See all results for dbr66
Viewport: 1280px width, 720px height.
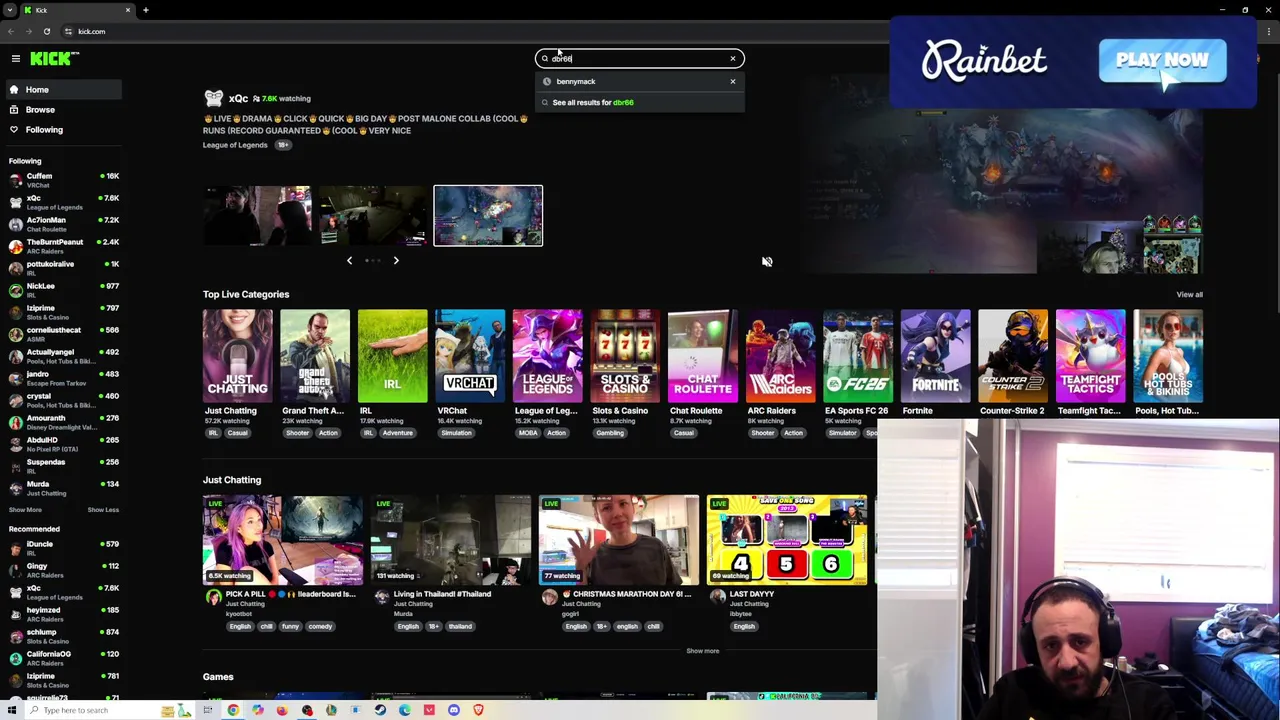point(592,103)
